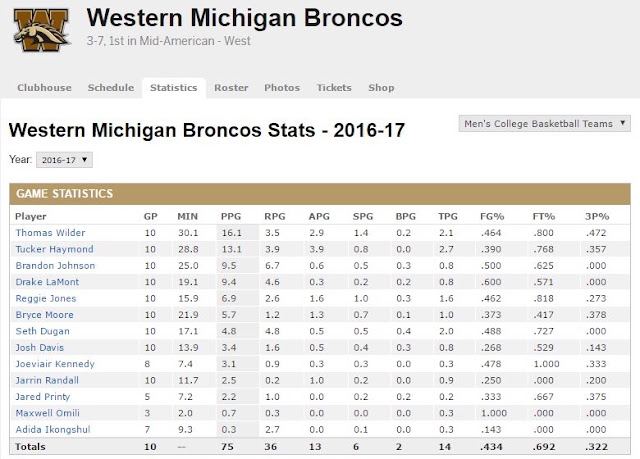Select the Joeviair Kennedy link

(55, 364)
